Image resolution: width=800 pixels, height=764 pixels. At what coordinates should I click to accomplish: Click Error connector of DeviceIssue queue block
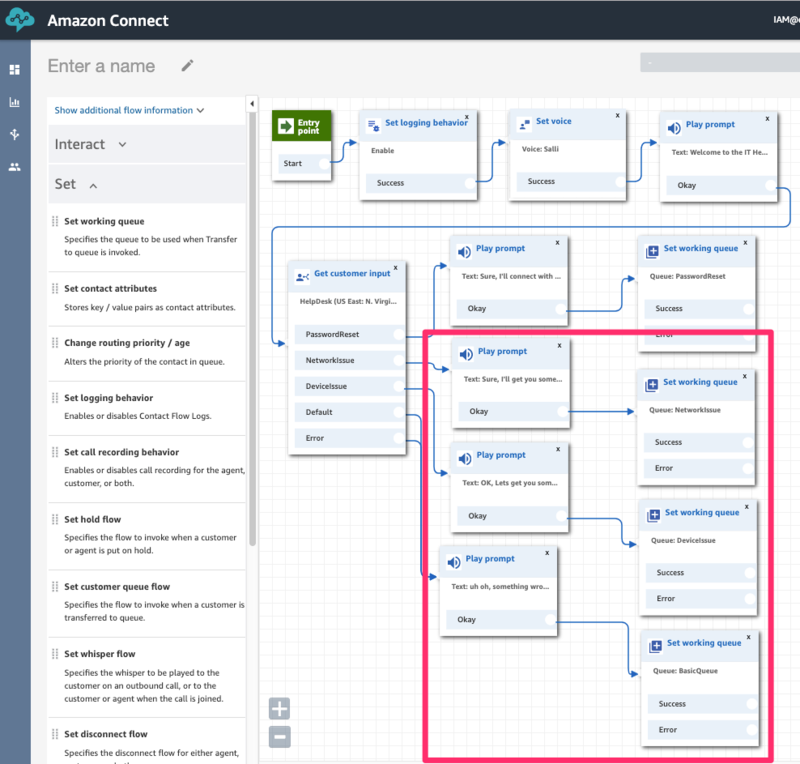click(x=750, y=598)
